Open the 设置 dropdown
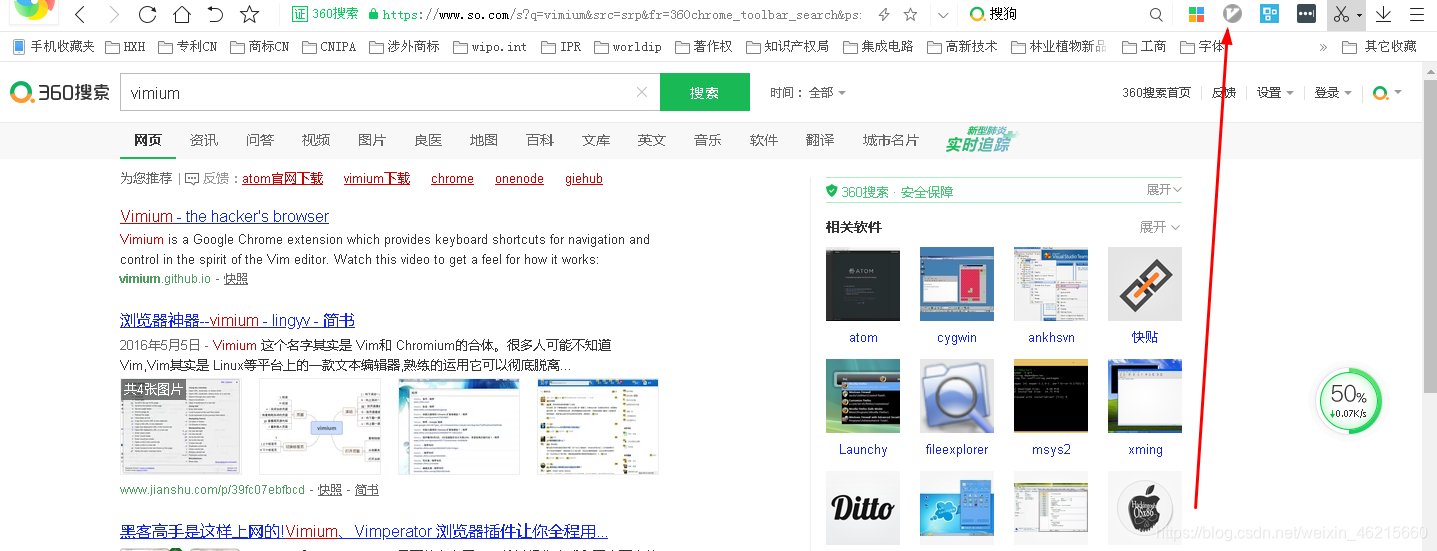This screenshot has width=1437, height=551. pos(1275,92)
